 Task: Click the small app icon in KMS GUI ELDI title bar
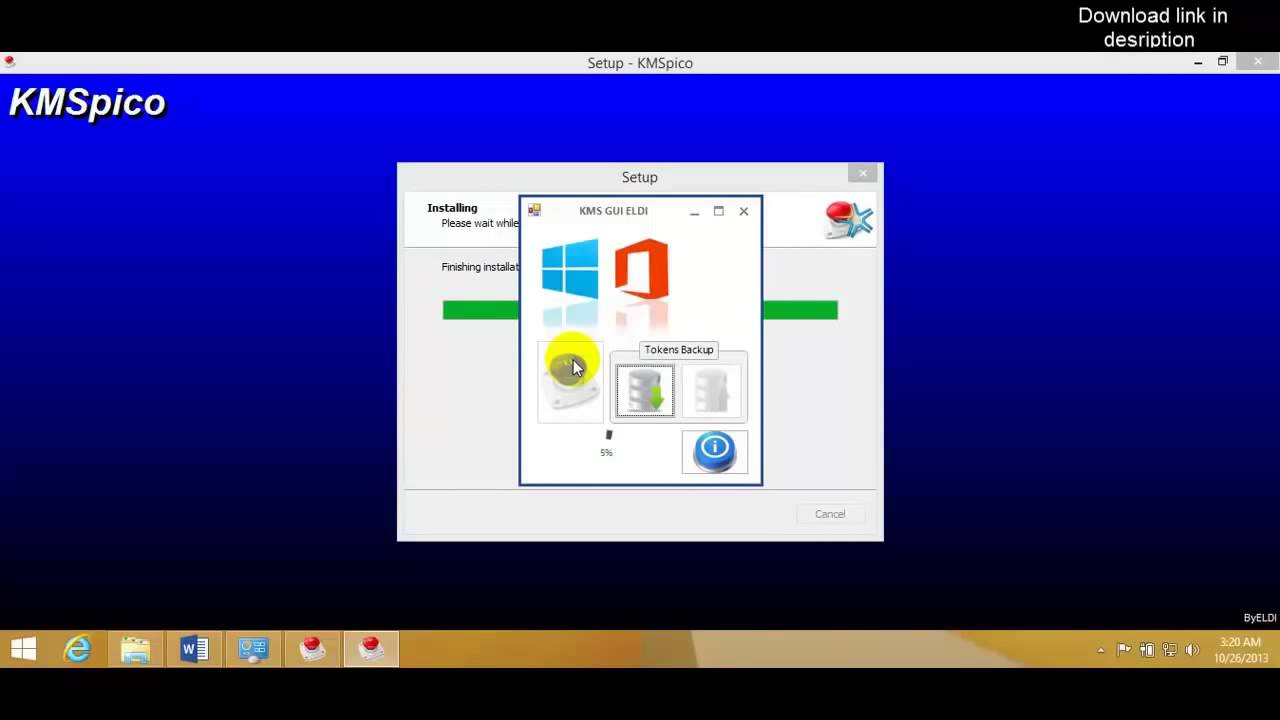coord(534,210)
